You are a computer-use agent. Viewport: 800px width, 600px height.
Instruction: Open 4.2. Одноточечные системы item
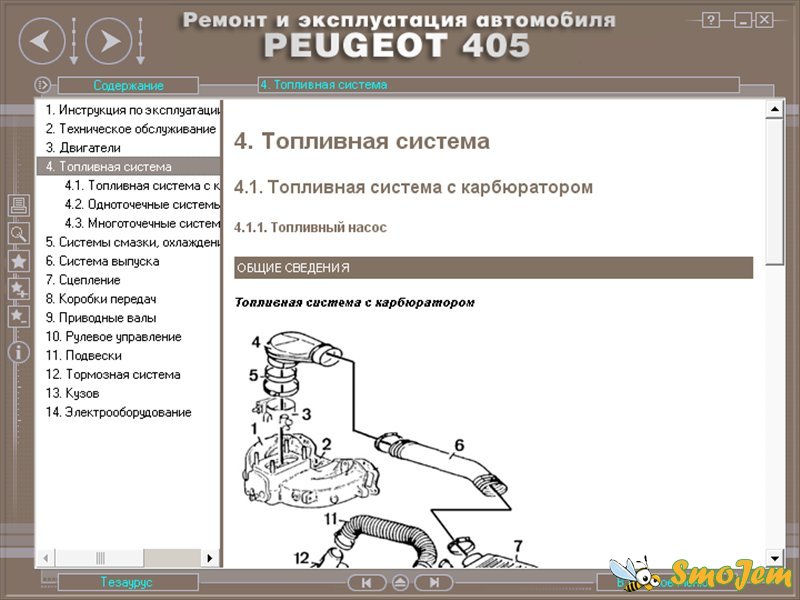(142, 204)
